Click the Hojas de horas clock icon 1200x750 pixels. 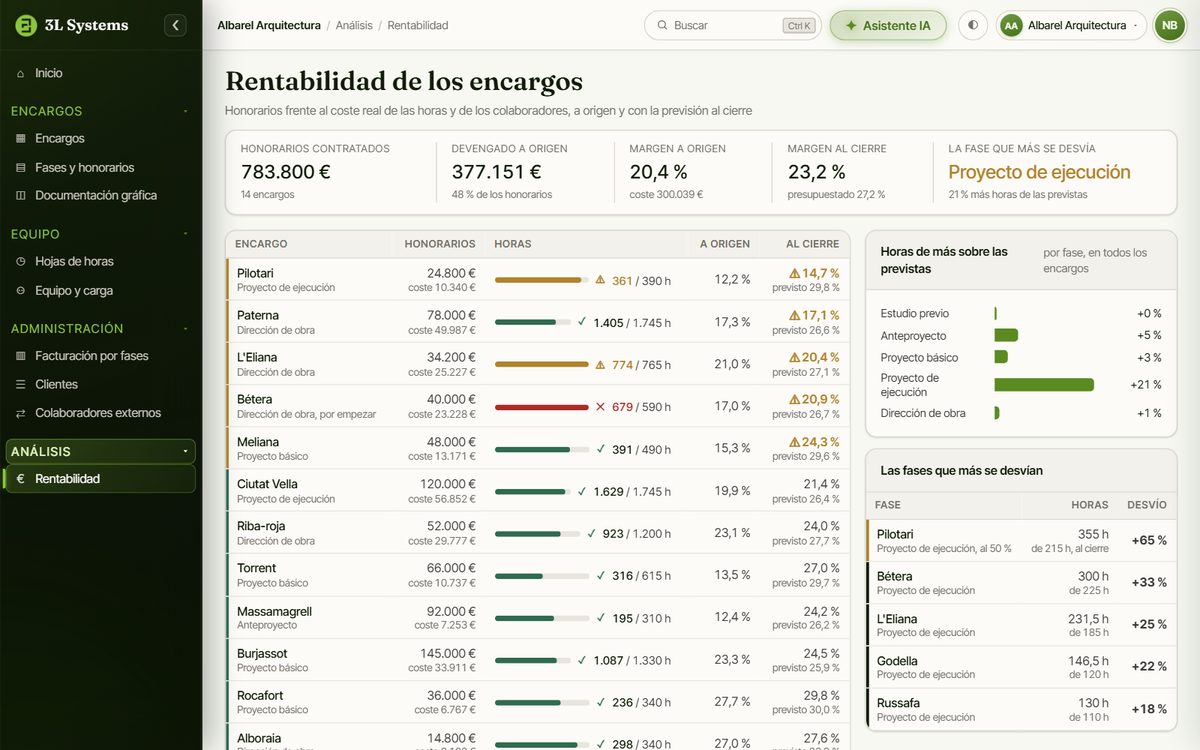(21, 262)
